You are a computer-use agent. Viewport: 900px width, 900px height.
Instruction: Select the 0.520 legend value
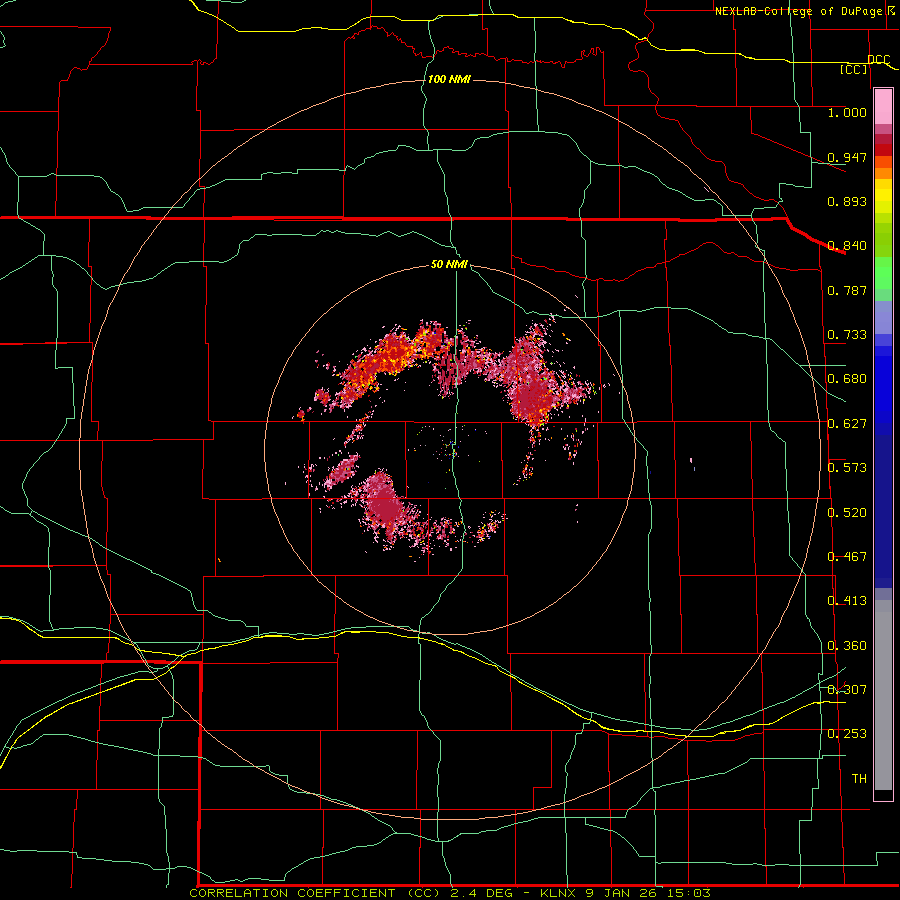click(x=847, y=513)
